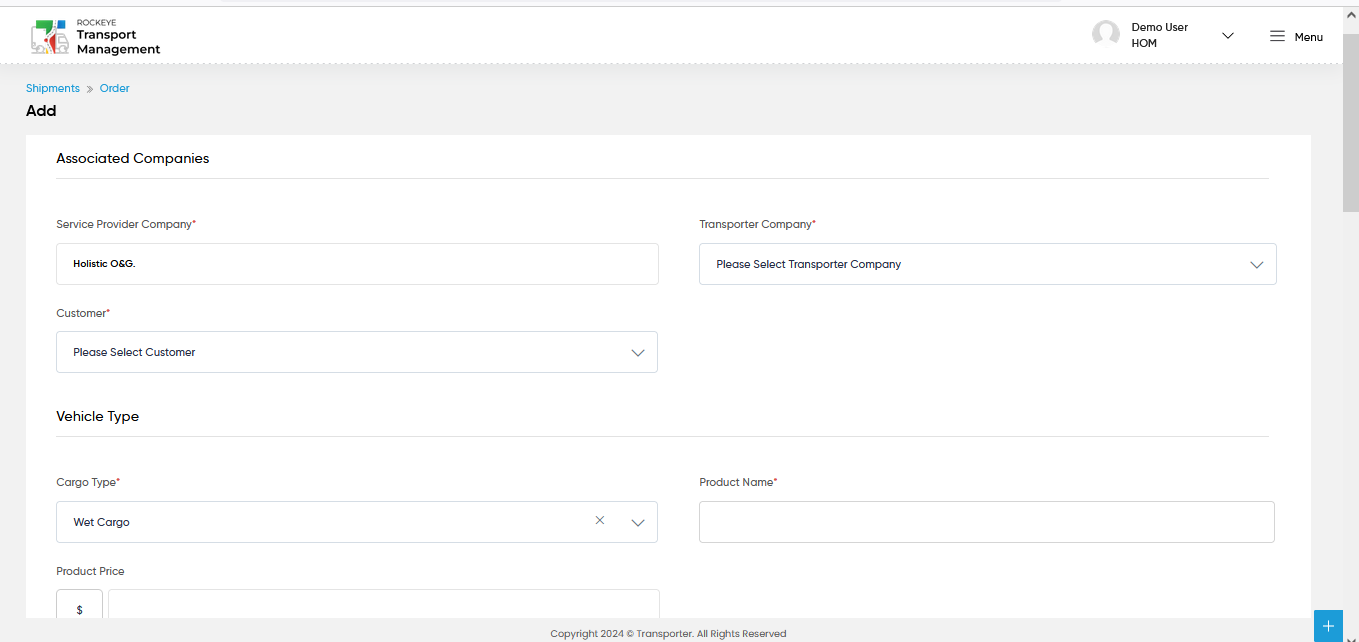
Task: Click the dollar sign currency box
Action: coord(79,609)
